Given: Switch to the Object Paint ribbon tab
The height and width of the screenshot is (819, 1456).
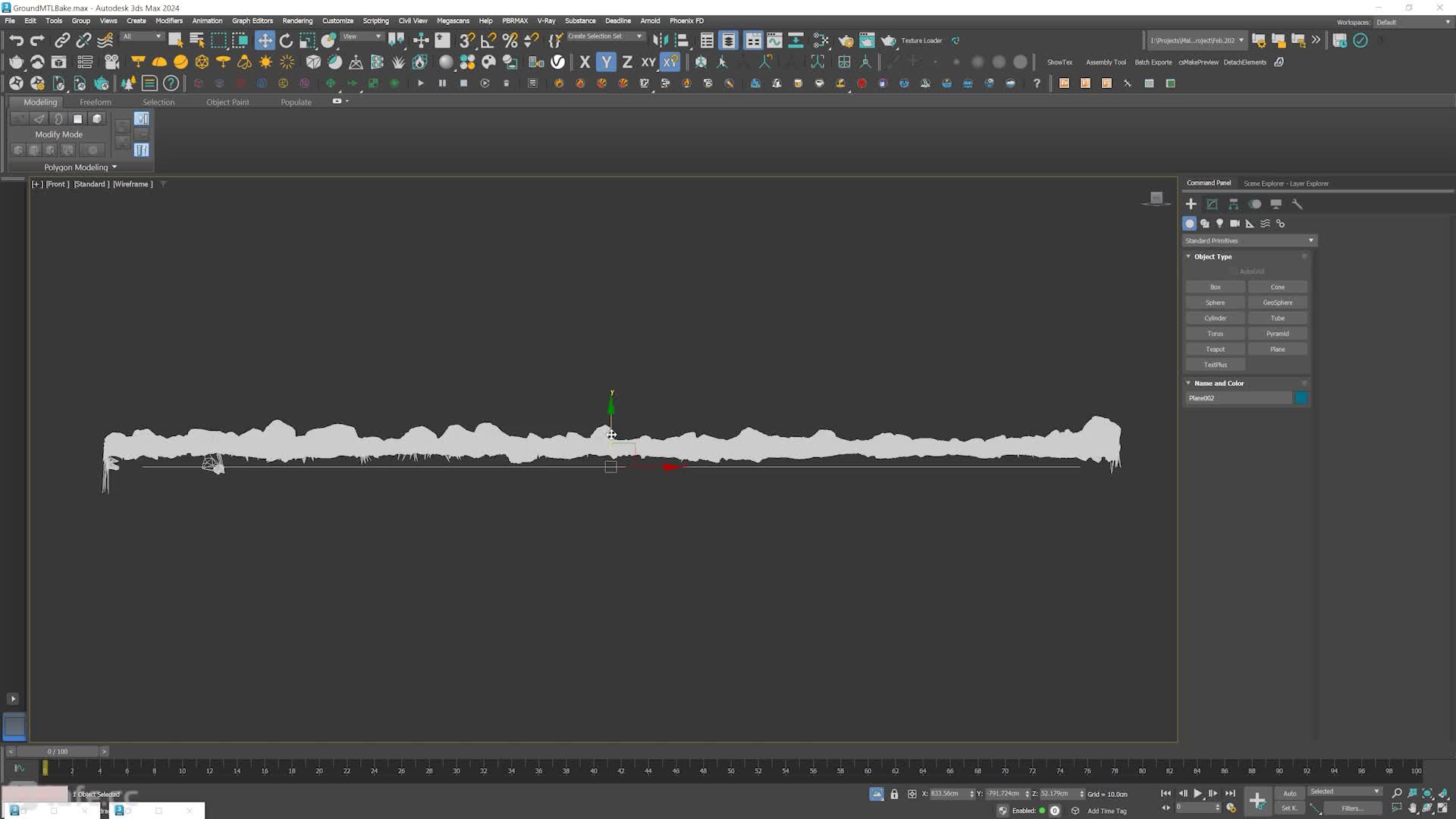Looking at the screenshot, I should [227, 102].
